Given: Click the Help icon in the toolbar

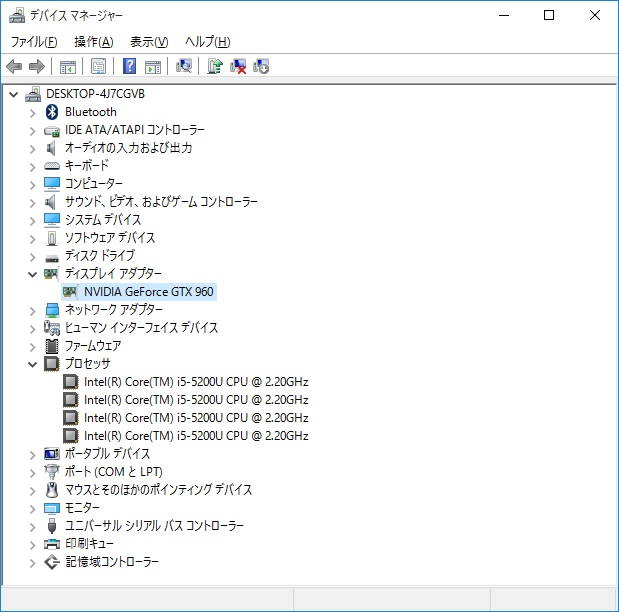Looking at the screenshot, I should pos(129,67).
